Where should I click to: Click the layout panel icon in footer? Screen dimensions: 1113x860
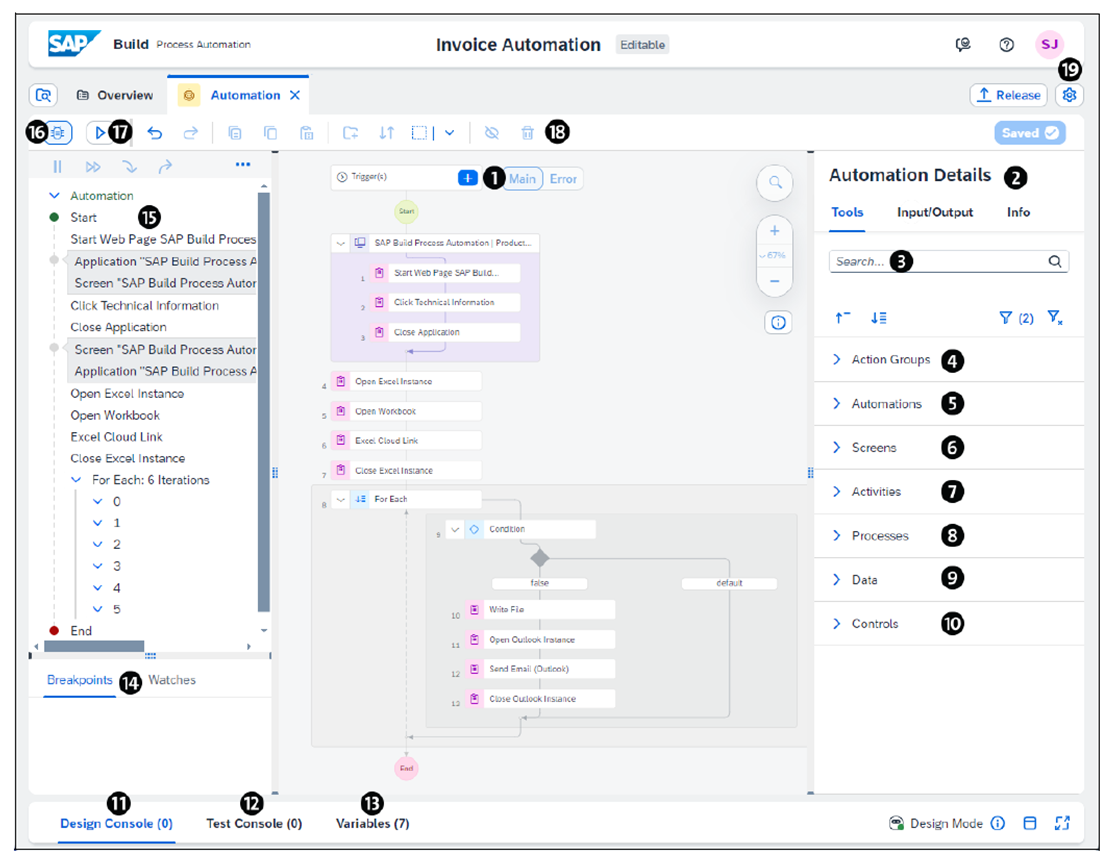[x=1030, y=823]
